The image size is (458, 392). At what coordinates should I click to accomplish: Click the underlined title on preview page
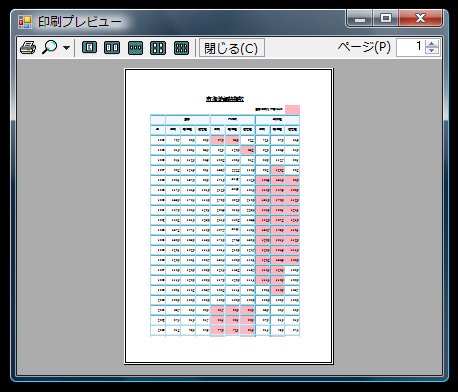pyautogui.click(x=225, y=99)
